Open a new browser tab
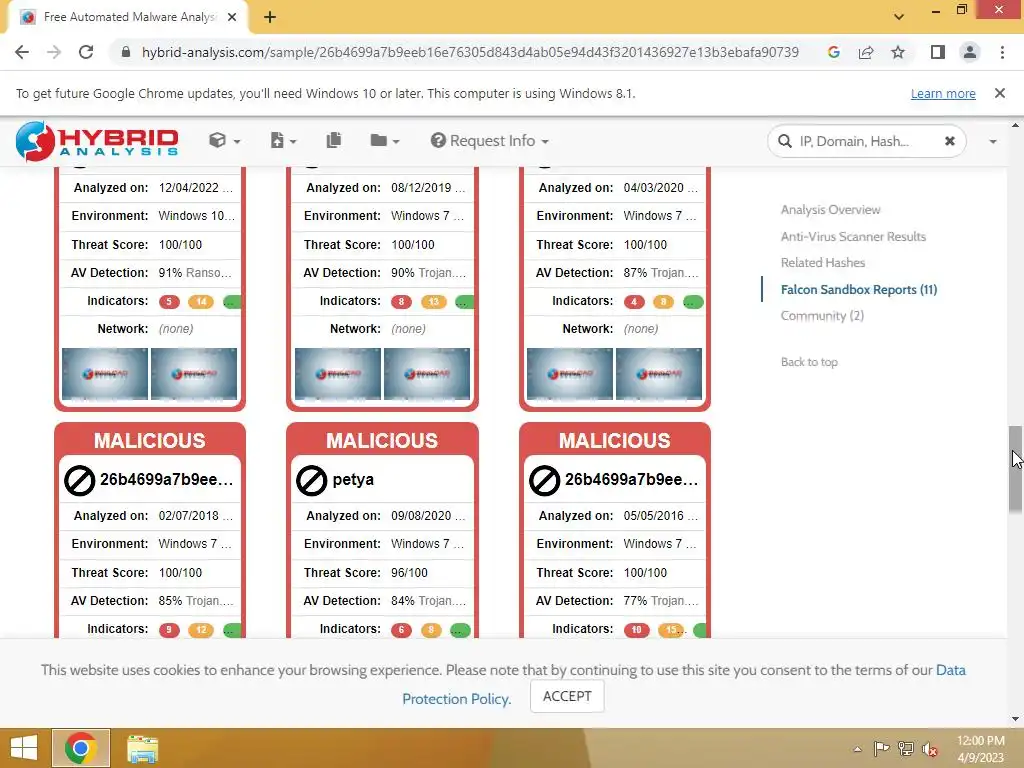The width and height of the screenshot is (1024, 768). pos(270,17)
